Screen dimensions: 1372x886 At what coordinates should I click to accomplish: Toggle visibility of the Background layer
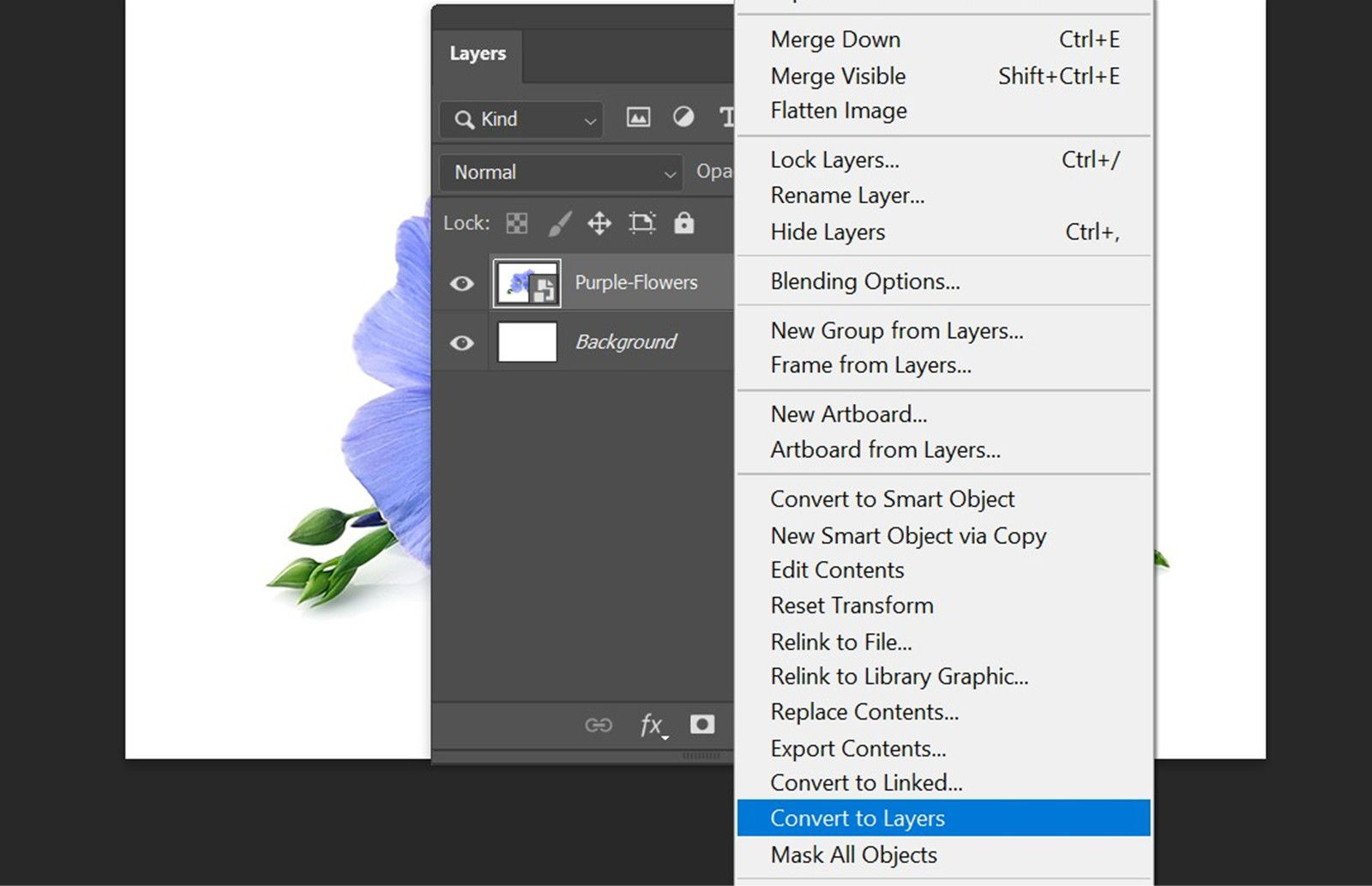pos(460,341)
